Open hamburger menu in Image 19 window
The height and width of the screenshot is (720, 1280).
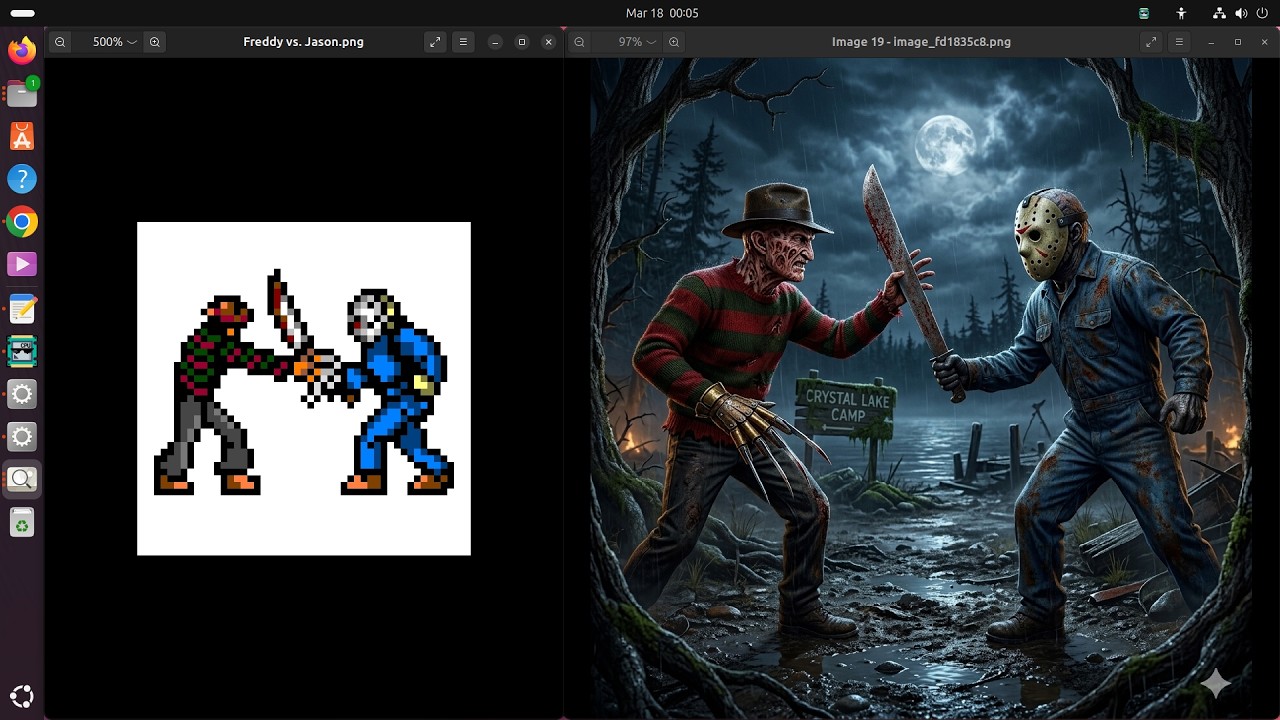tap(1179, 42)
